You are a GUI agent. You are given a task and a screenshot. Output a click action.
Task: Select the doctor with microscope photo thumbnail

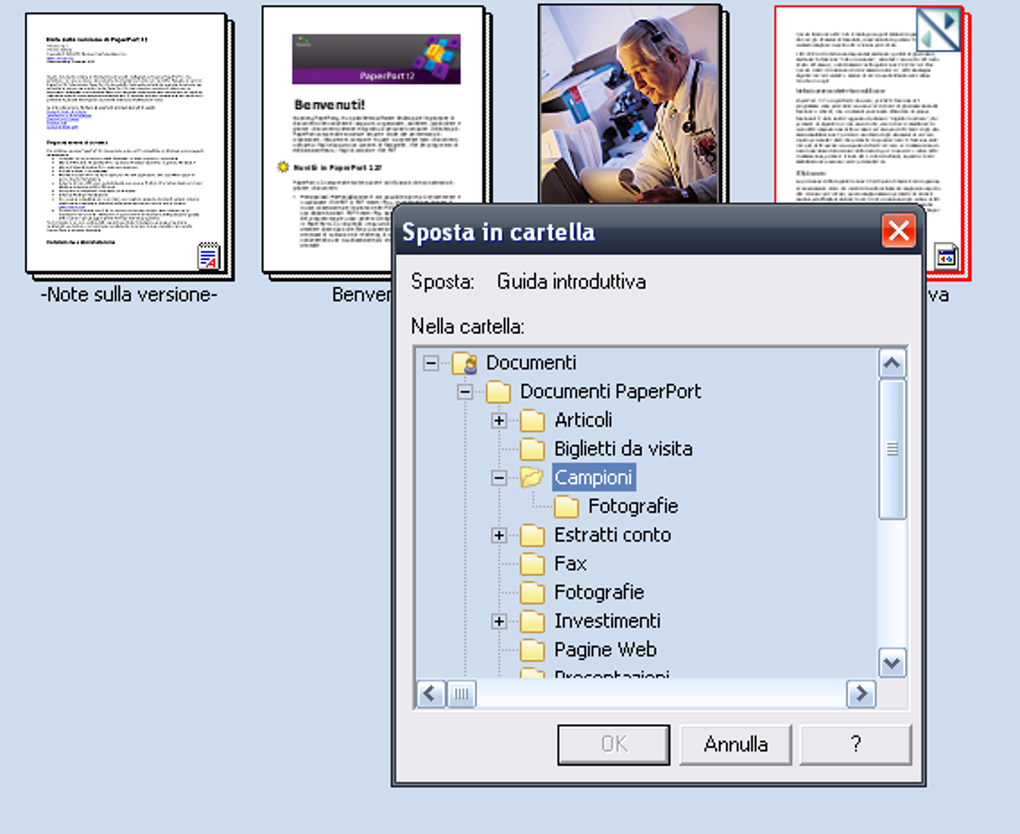[x=632, y=104]
